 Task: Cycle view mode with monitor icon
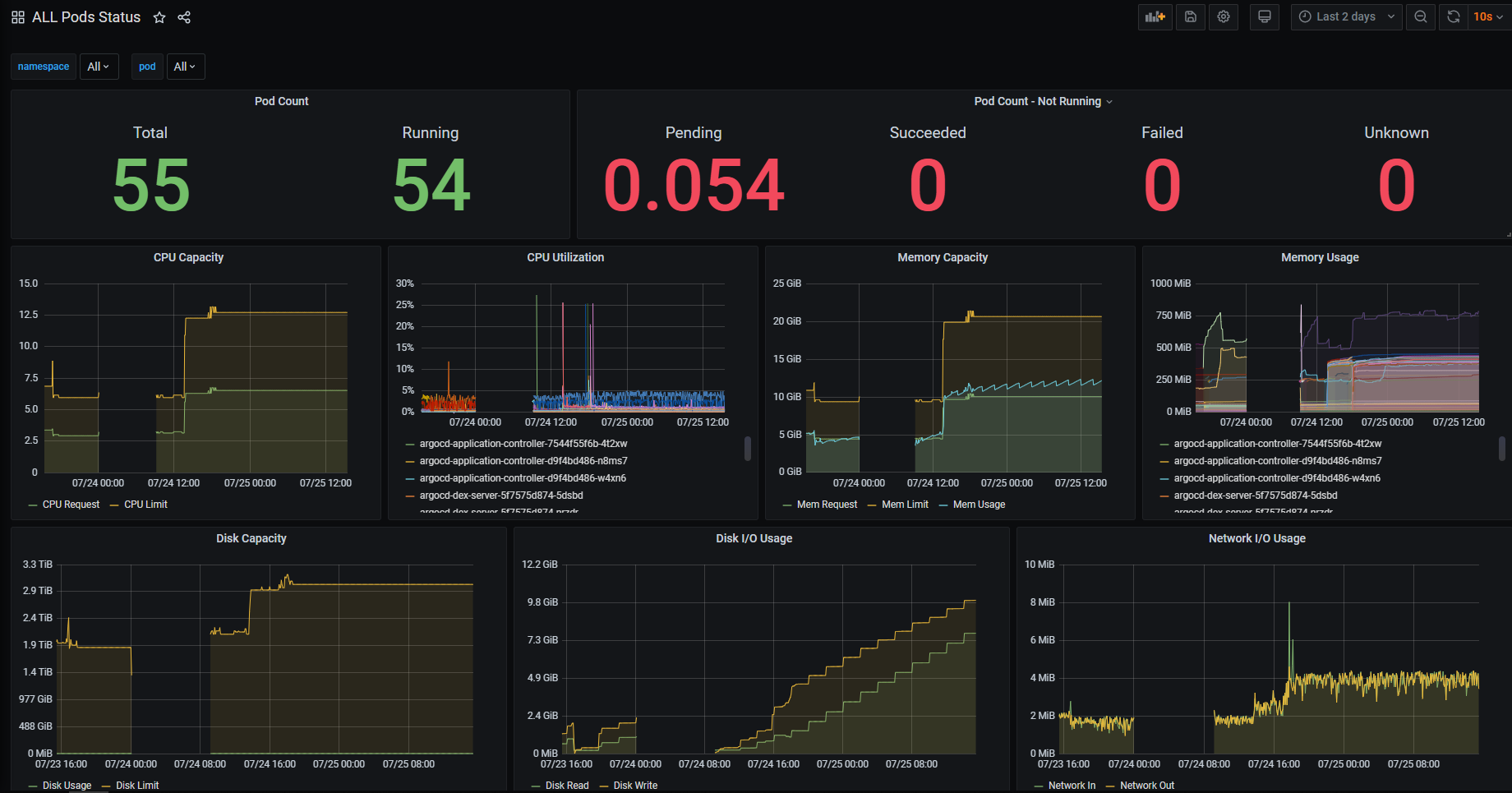(1265, 16)
